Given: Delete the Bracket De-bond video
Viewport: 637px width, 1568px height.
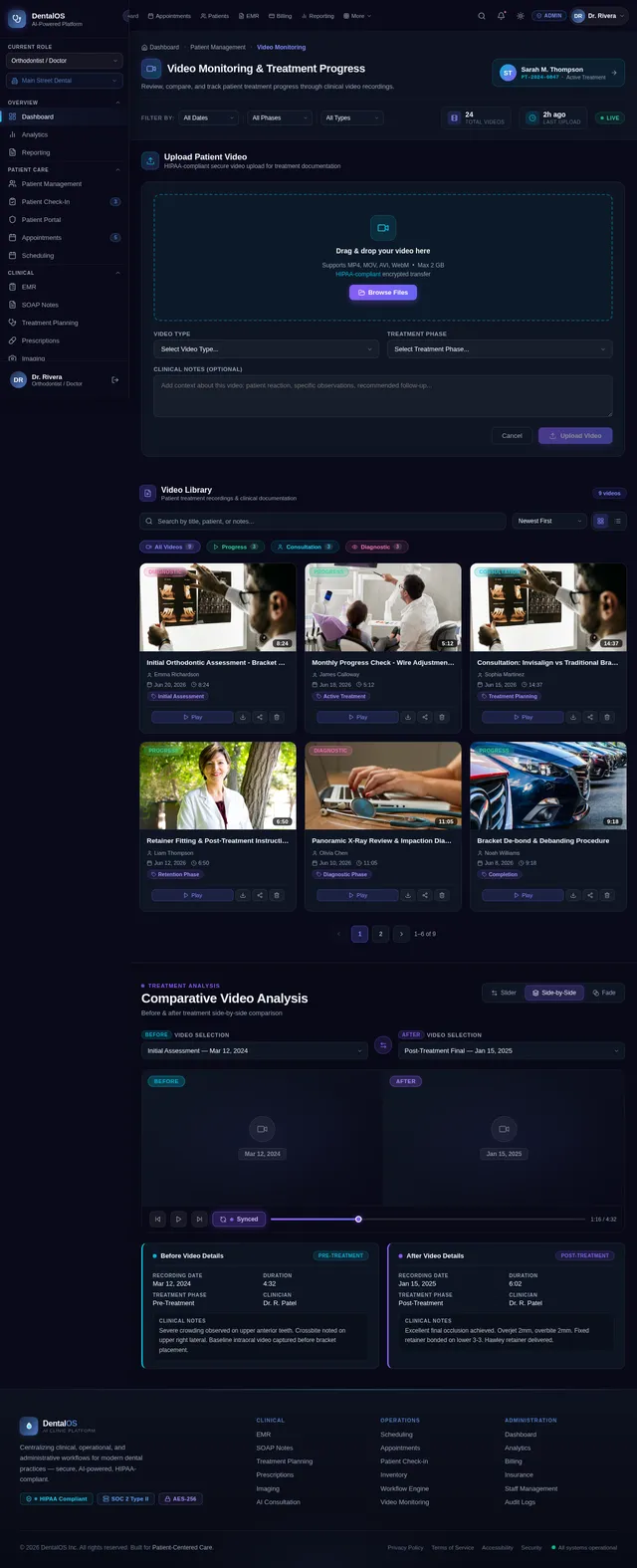Looking at the screenshot, I should pyautogui.click(x=607, y=895).
